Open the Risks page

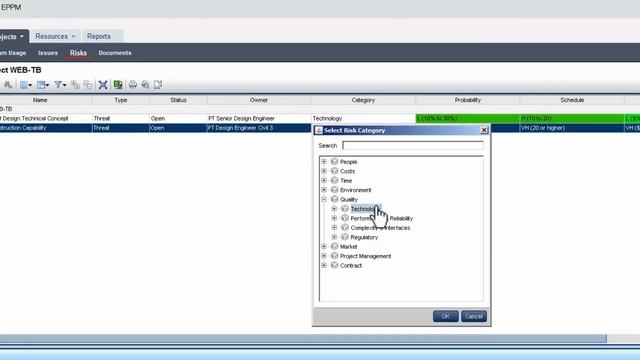[x=78, y=53]
